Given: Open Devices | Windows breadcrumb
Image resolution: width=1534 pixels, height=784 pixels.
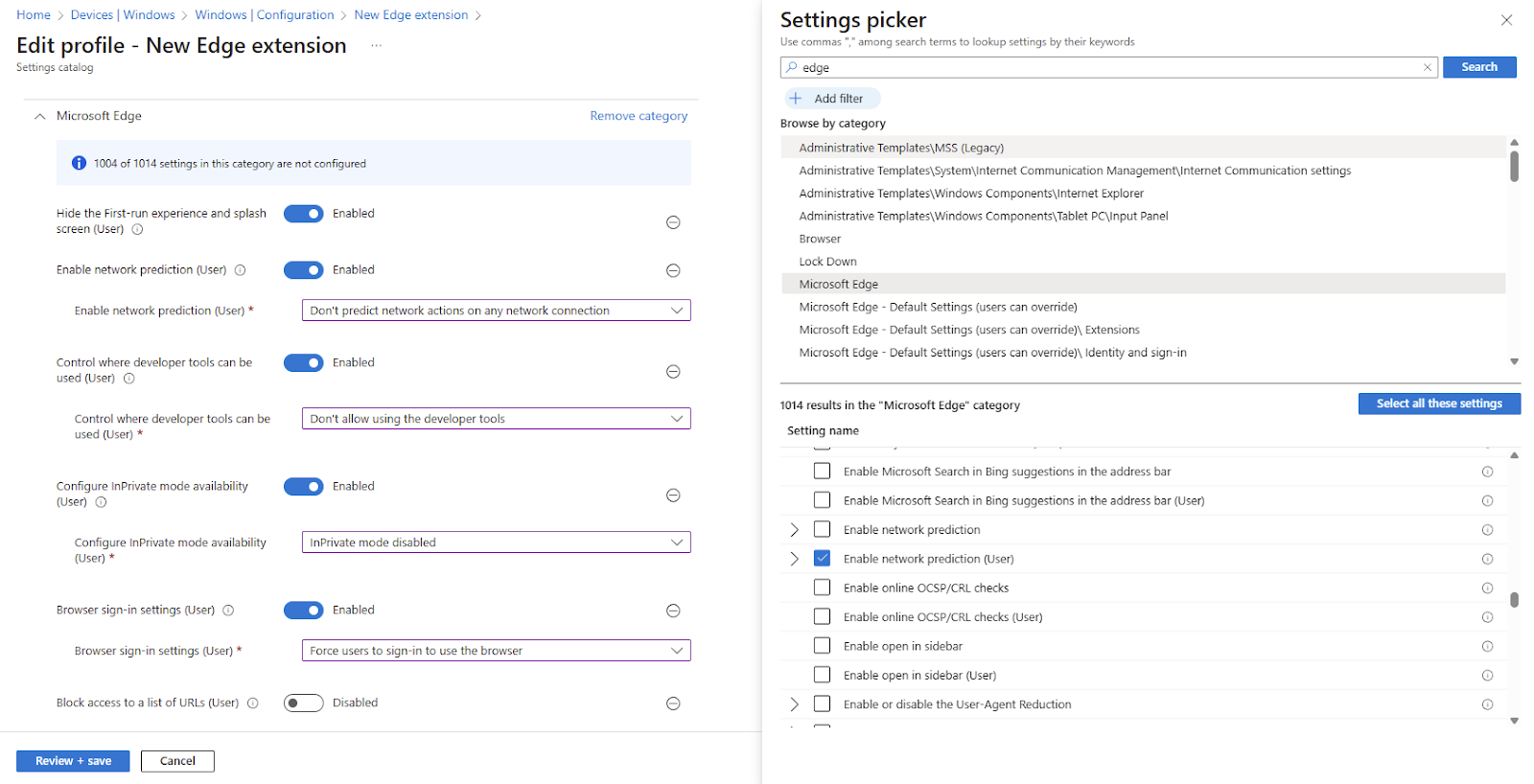Looking at the screenshot, I should coord(123,15).
